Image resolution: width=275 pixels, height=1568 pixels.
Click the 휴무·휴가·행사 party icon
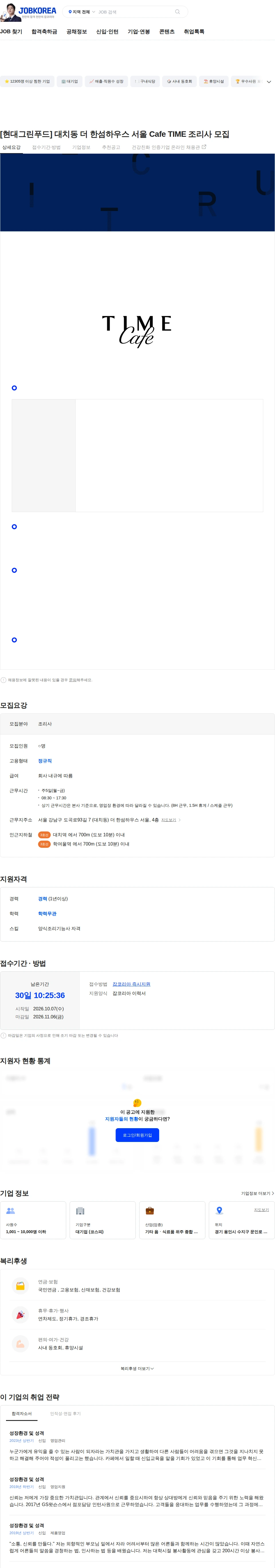[20, 1315]
